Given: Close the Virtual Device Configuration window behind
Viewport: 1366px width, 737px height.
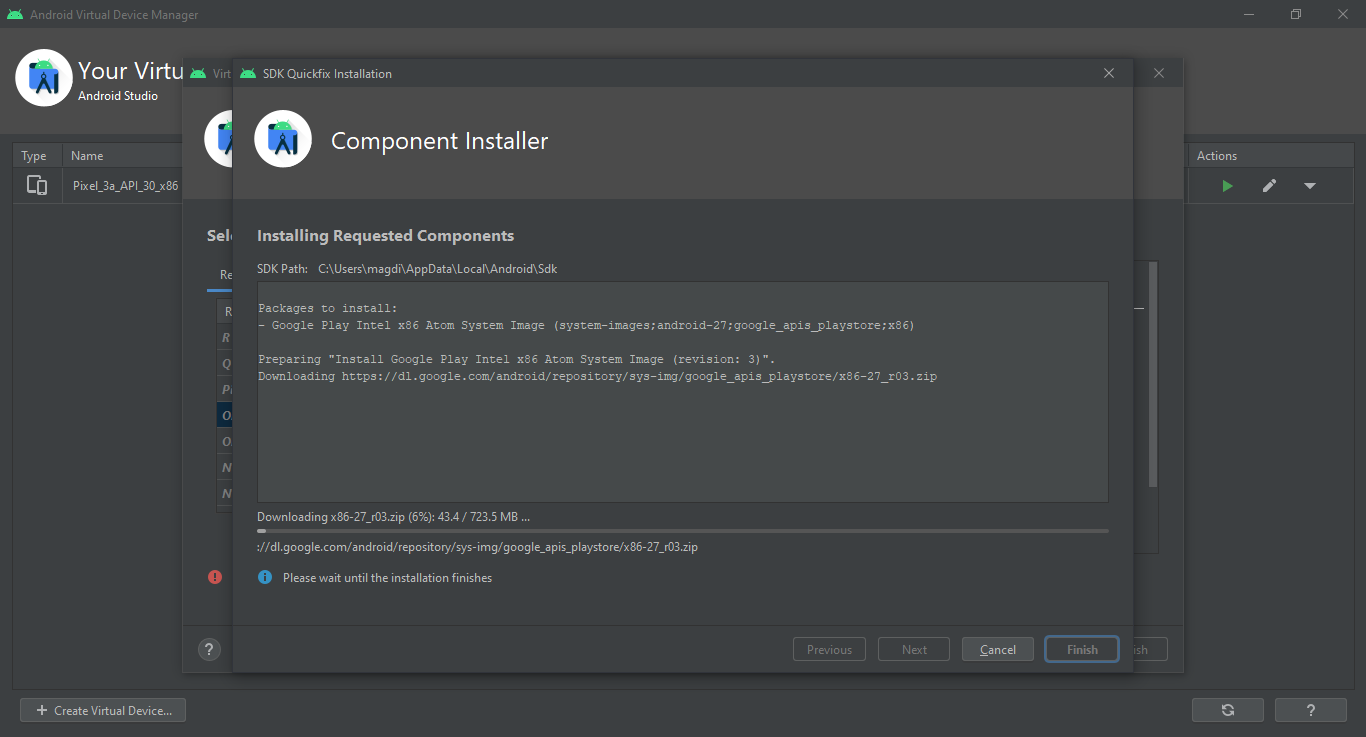Looking at the screenshot, I should 1159,73.
